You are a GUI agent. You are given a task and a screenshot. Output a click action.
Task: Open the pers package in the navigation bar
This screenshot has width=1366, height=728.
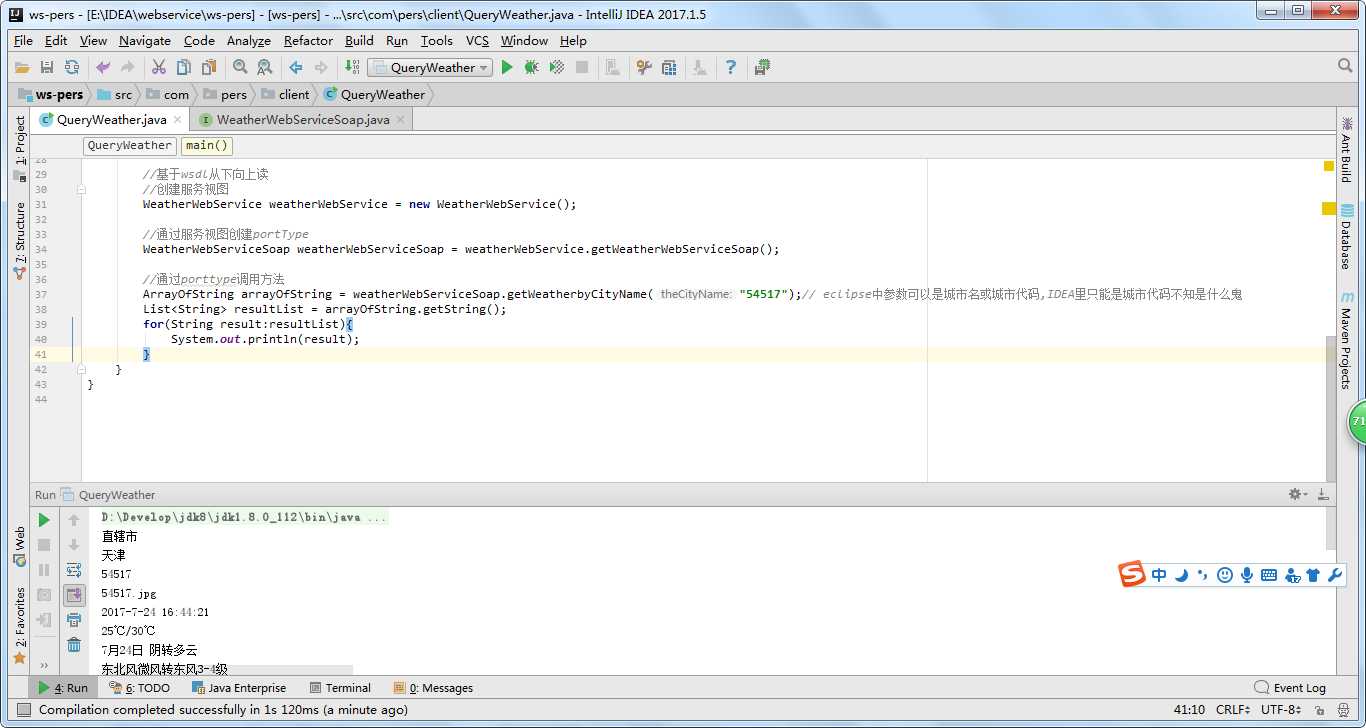(225, 95)
